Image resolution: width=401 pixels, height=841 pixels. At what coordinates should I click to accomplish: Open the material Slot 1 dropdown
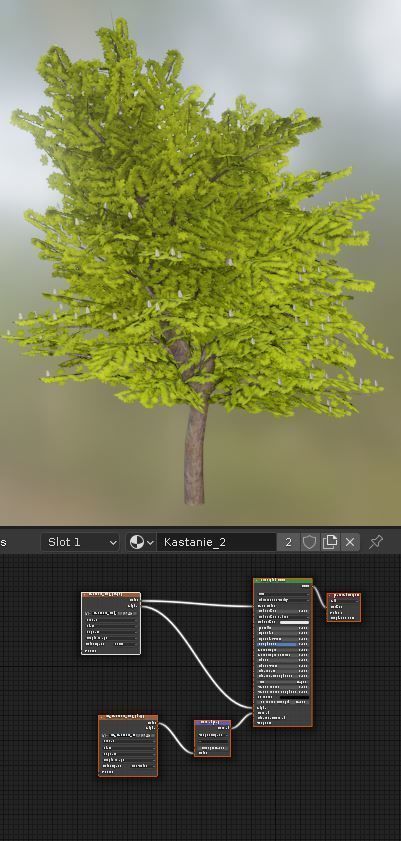(80, 542)
